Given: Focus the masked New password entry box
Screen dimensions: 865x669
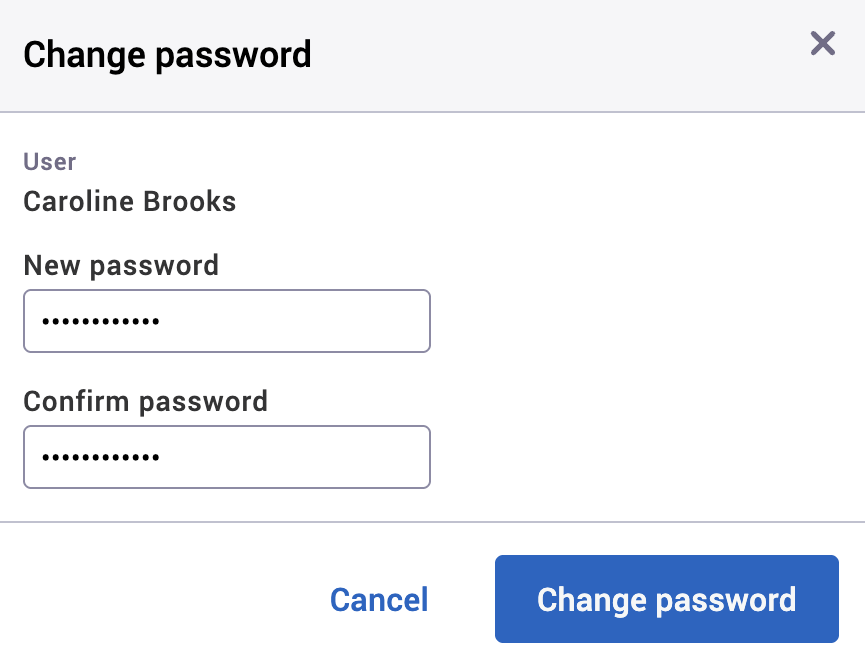Looking at the screenshot, I should tap(226, 320).
